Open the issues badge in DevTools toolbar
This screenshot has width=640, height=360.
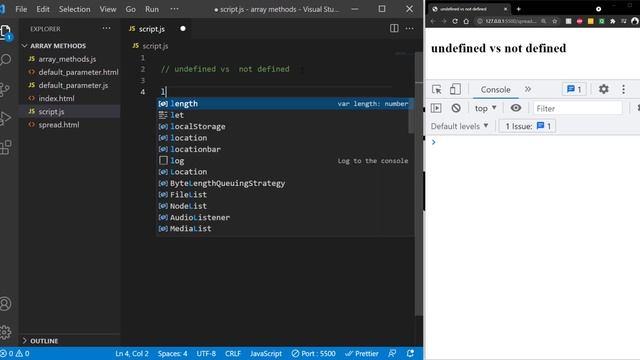pyautogui.click(x=574, y=89)
